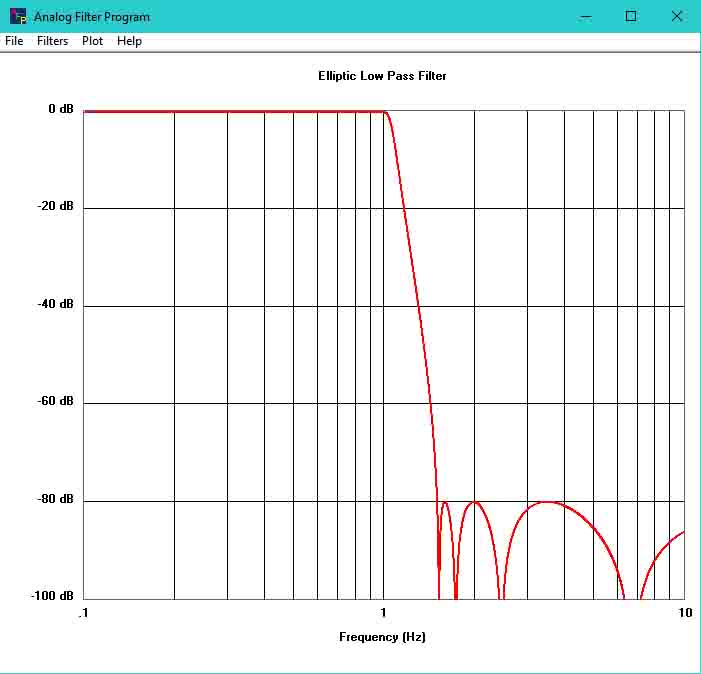The width and height of the screenshot is (701, 674).
Task: Open the Plot menu
Action: click(93, 41)
